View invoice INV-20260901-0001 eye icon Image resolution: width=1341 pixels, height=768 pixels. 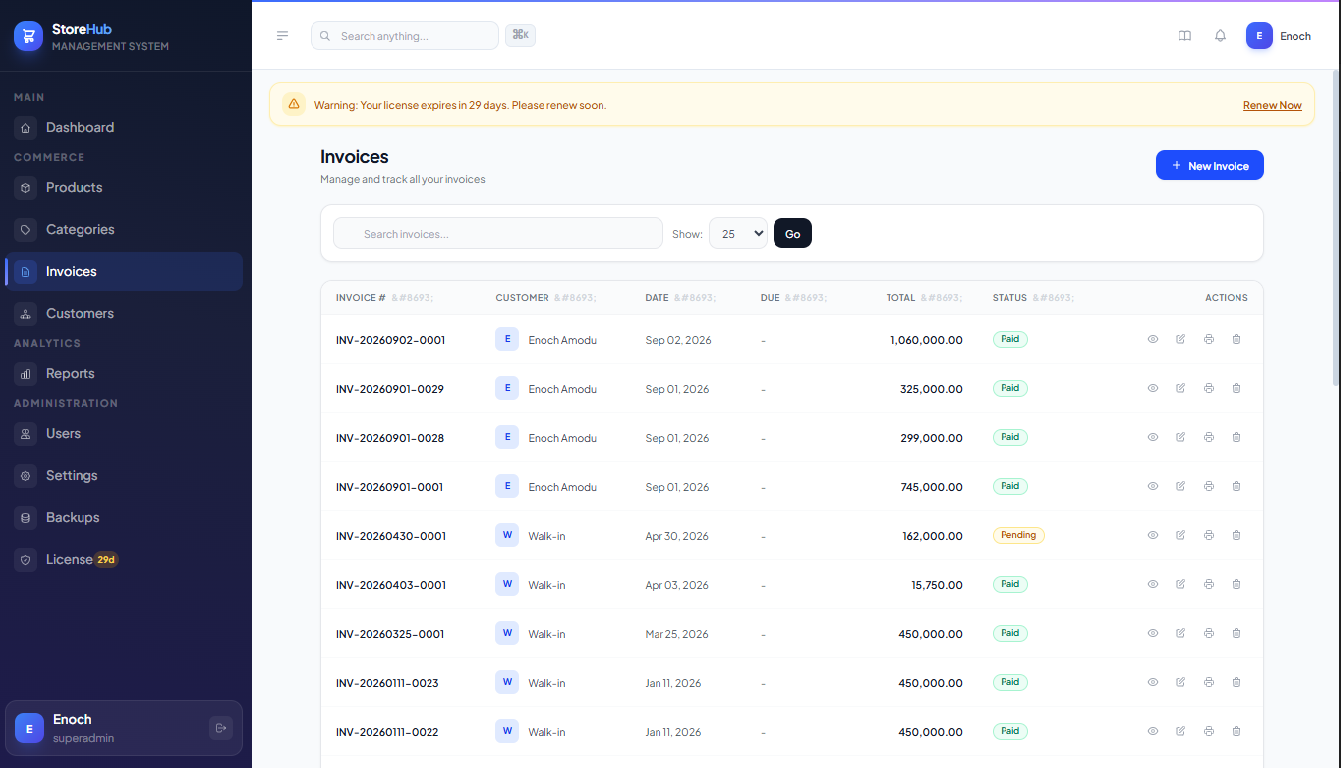pyautogui.click(x=1153, y=487)
